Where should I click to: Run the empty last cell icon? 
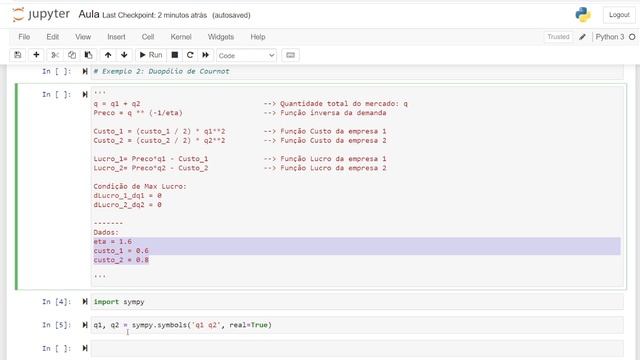tap(85, 348)
